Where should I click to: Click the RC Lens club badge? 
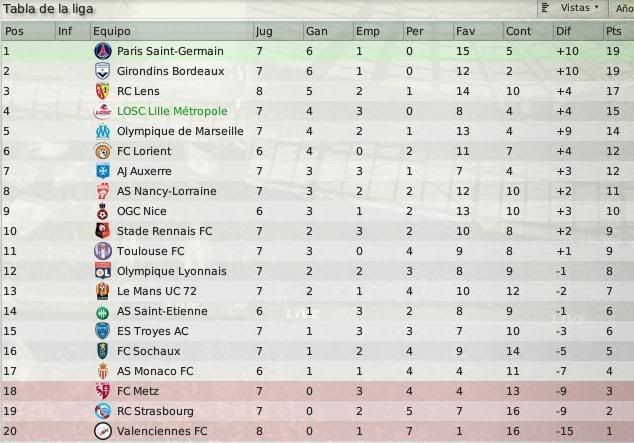point(103,91)
